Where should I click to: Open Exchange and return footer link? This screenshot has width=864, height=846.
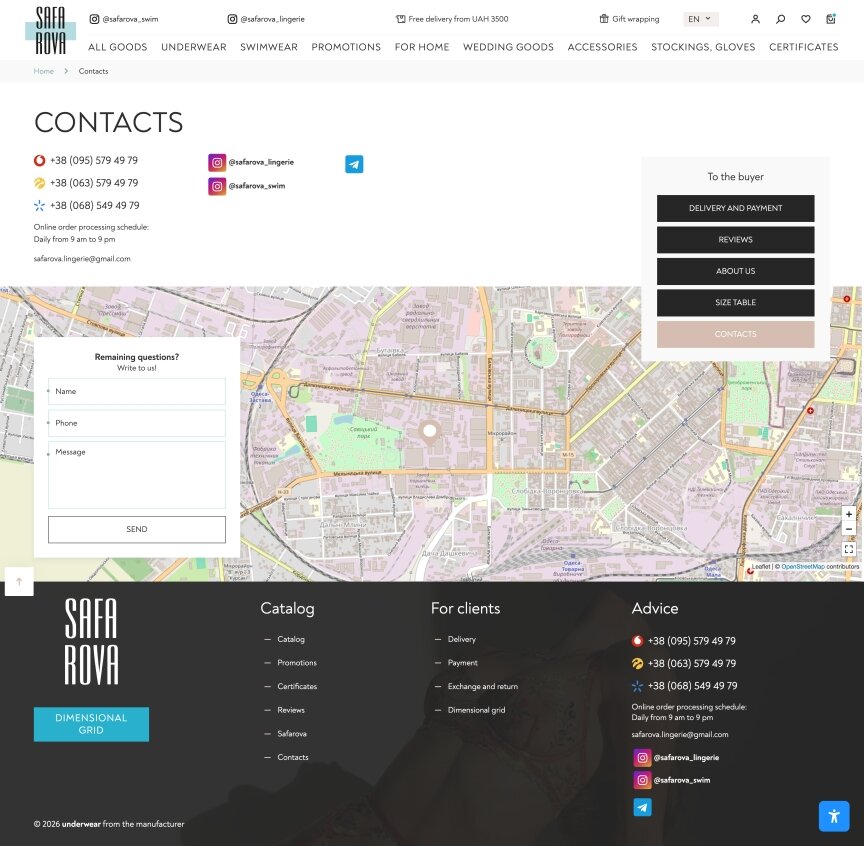[483, 687]
